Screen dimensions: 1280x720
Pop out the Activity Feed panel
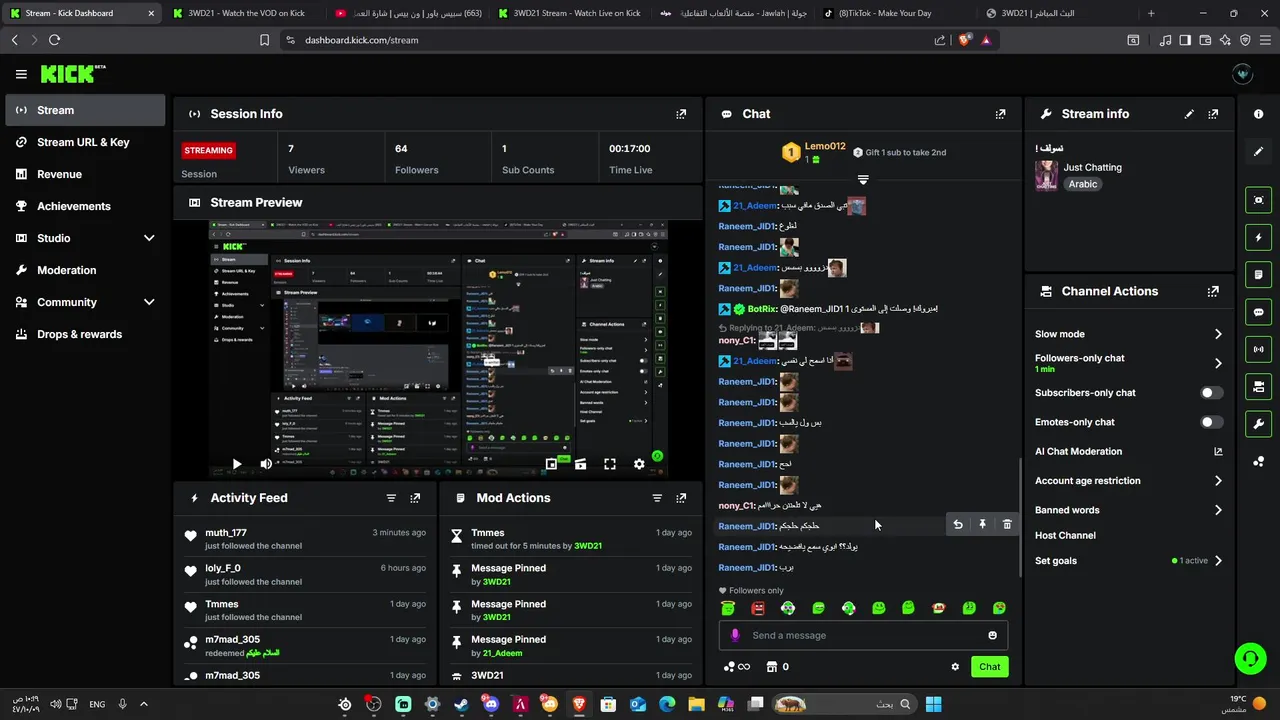(x=415, y=498)
